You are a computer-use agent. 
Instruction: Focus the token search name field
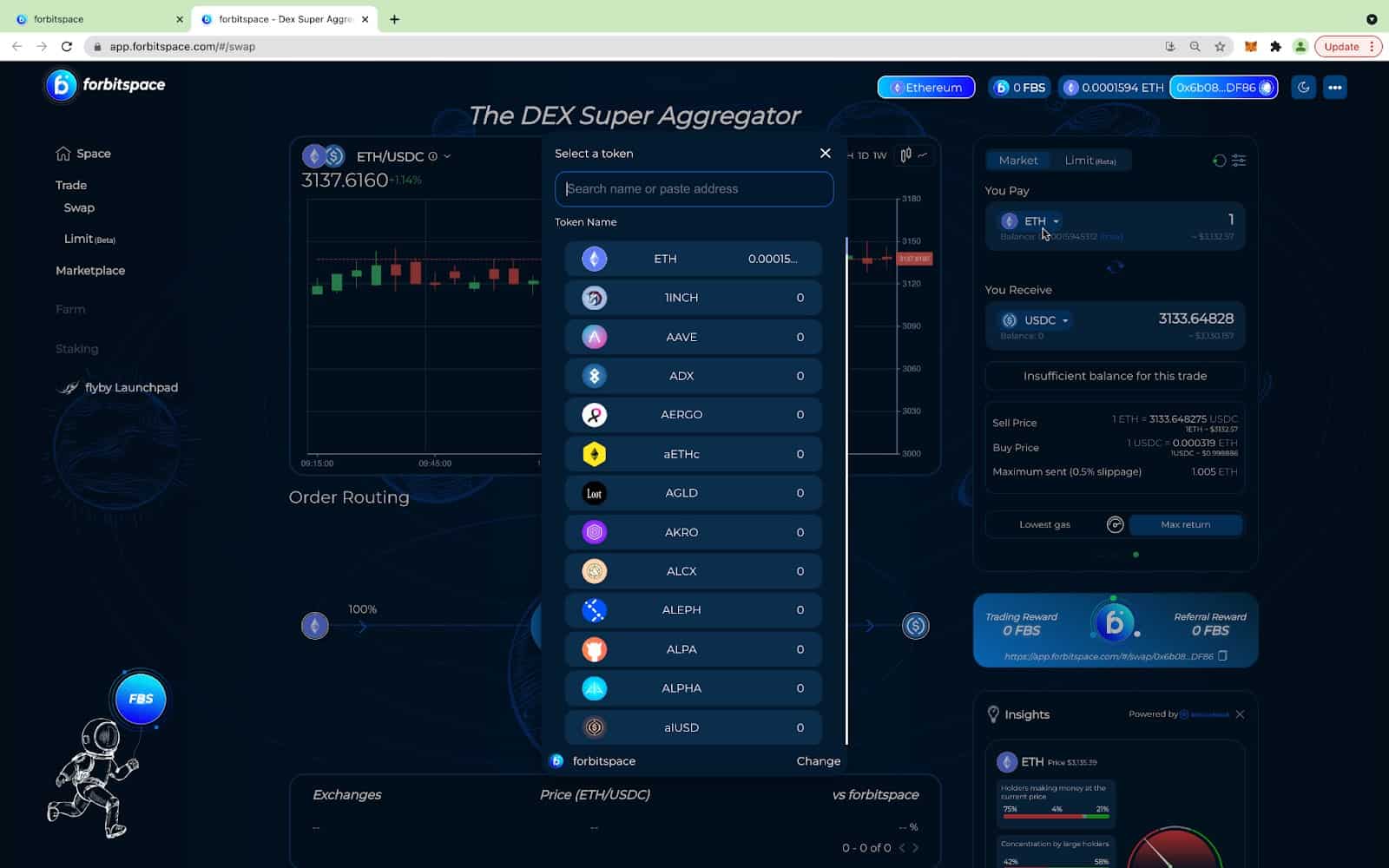coord(694,189)
